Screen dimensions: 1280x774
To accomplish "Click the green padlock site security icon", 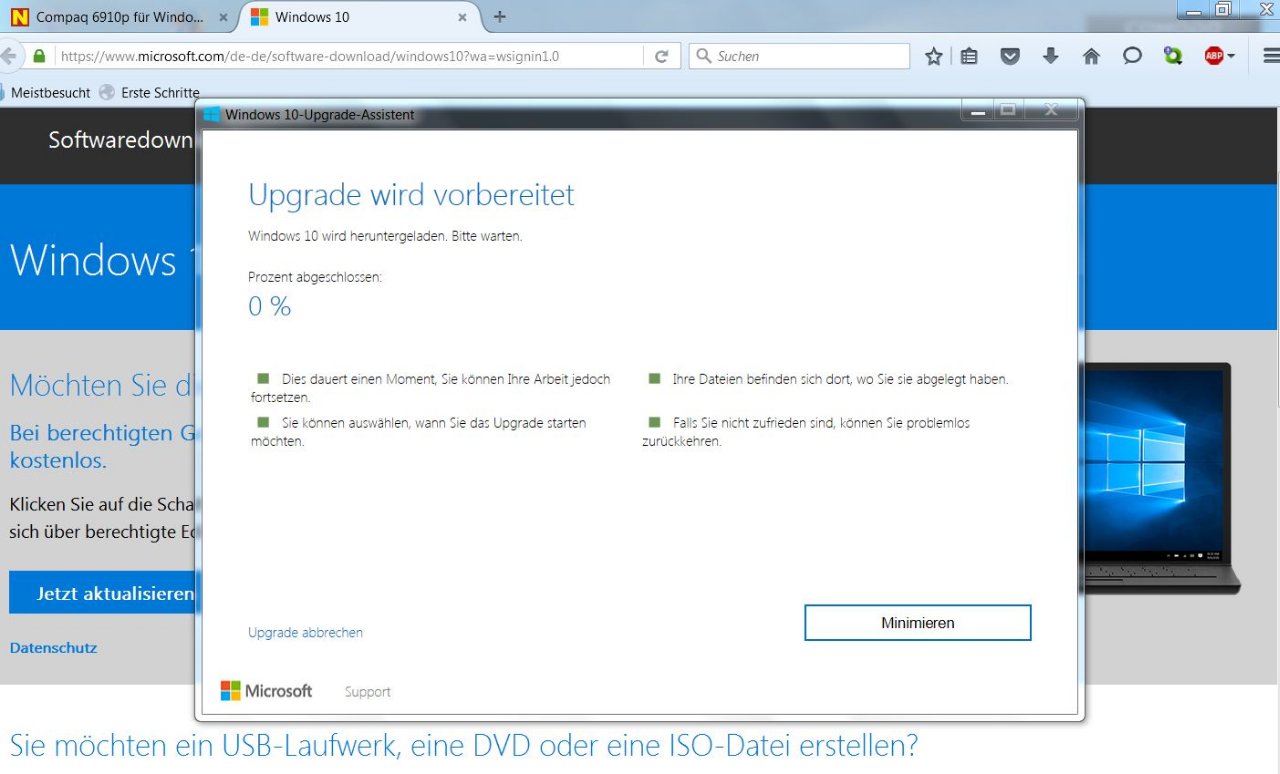I will [x=39, y=56].
